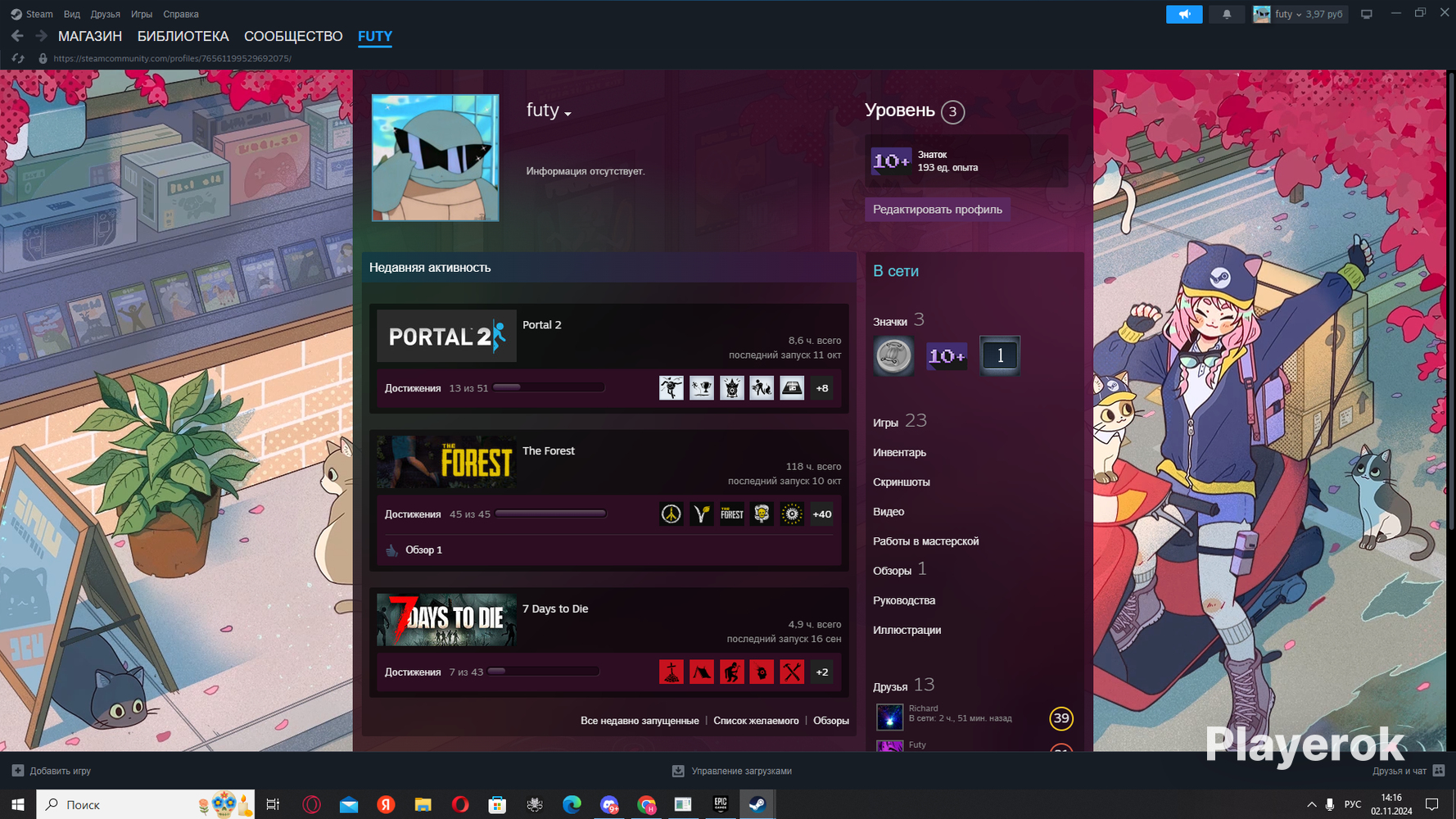Click the level 3 circle badge

(x=952, y=111)
